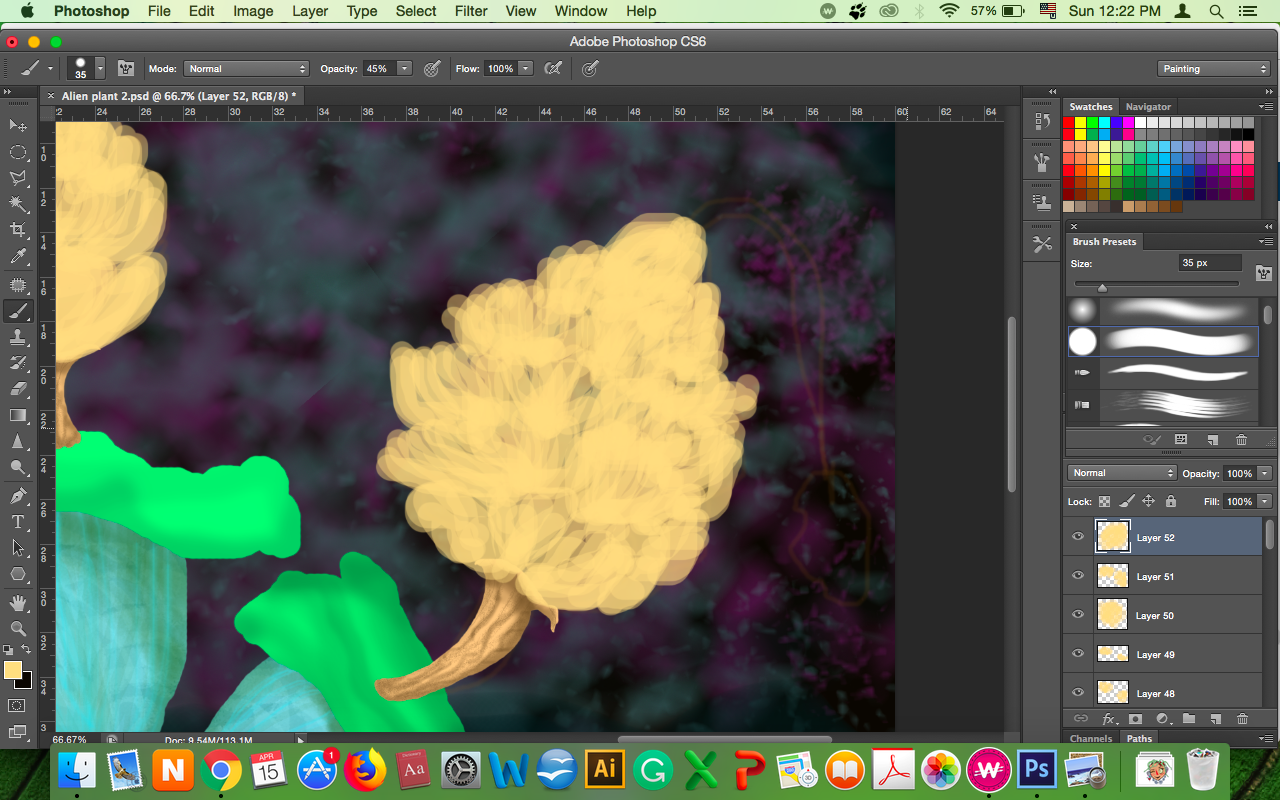This screenshot has width=1280, height=800.
Task: Open layer style fx menu
Action: point(1108,718)
